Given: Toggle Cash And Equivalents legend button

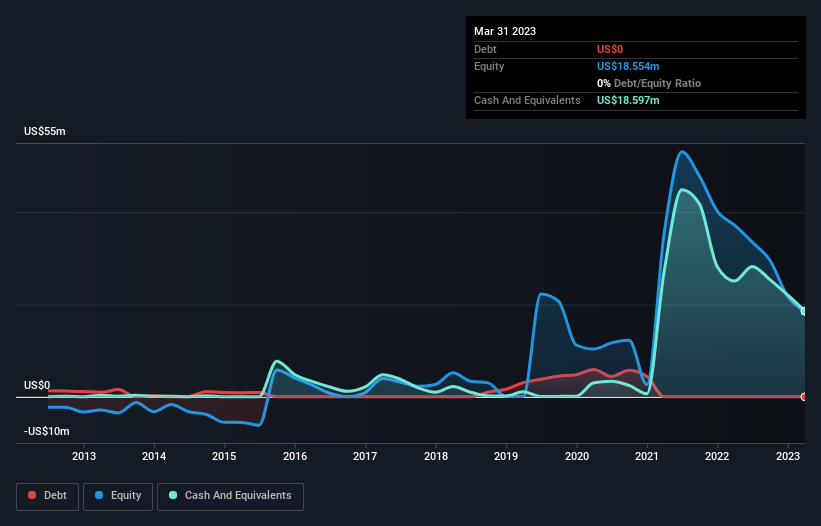Looking at the screenshot, I should tap(230, 496).
